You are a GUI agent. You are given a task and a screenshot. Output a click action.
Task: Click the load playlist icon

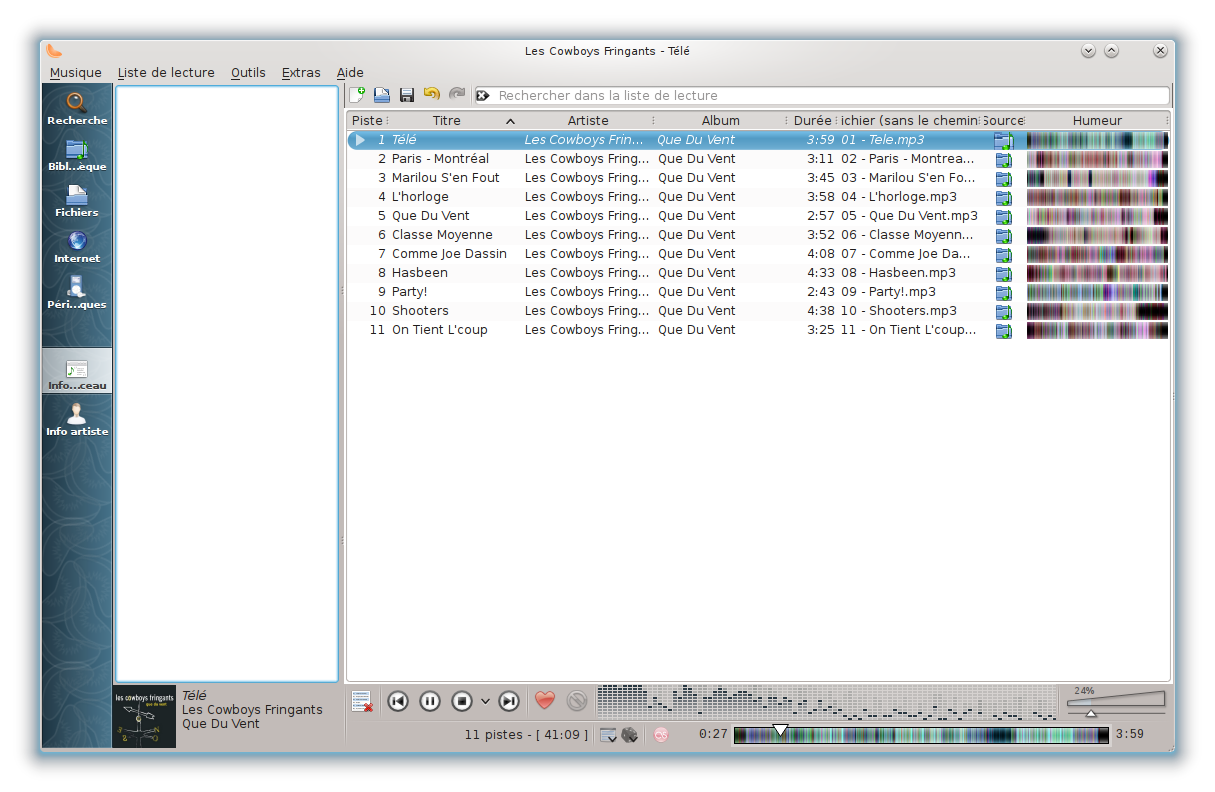(382, 95)
